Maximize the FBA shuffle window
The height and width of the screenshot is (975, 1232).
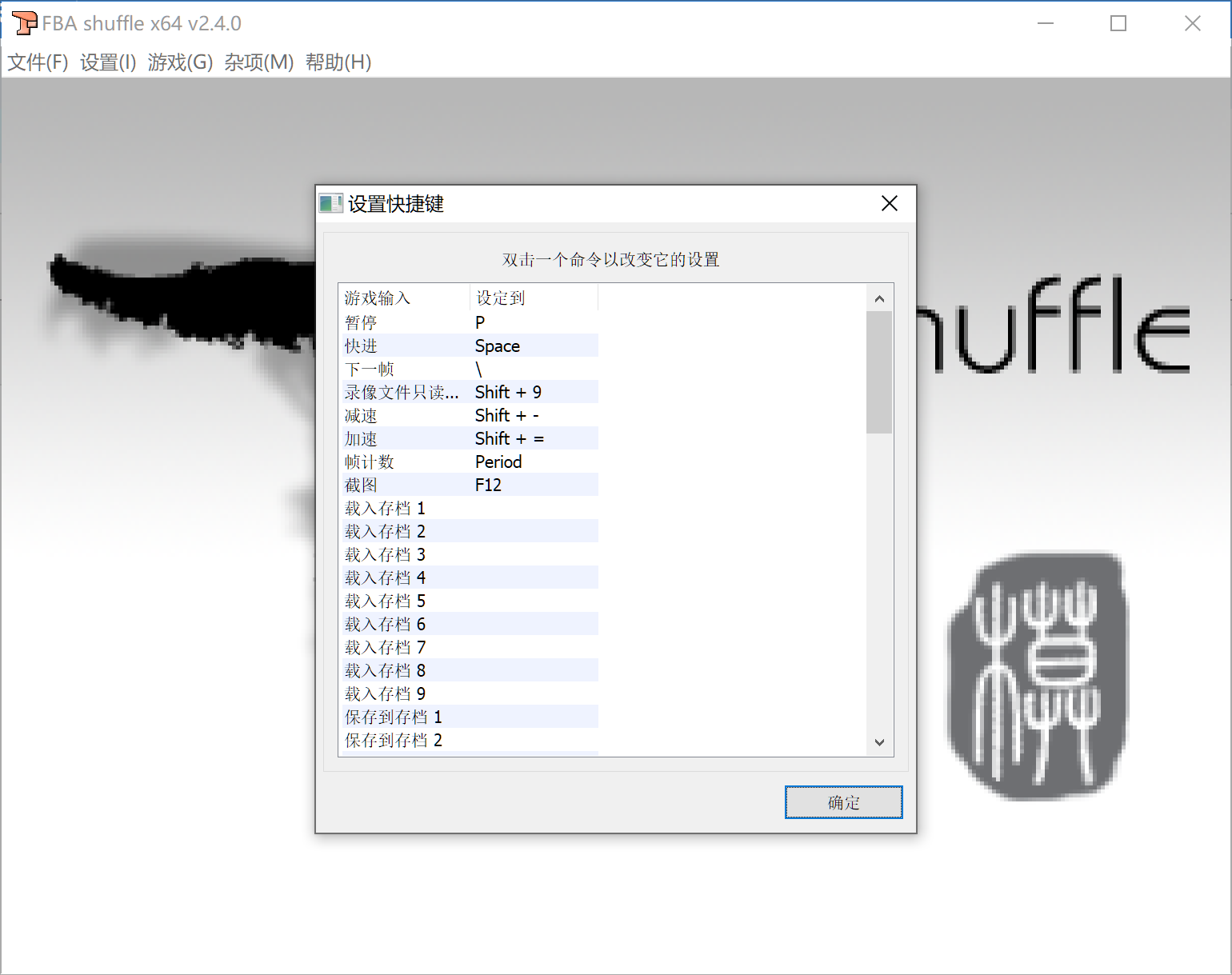[x=1118, y=23]
